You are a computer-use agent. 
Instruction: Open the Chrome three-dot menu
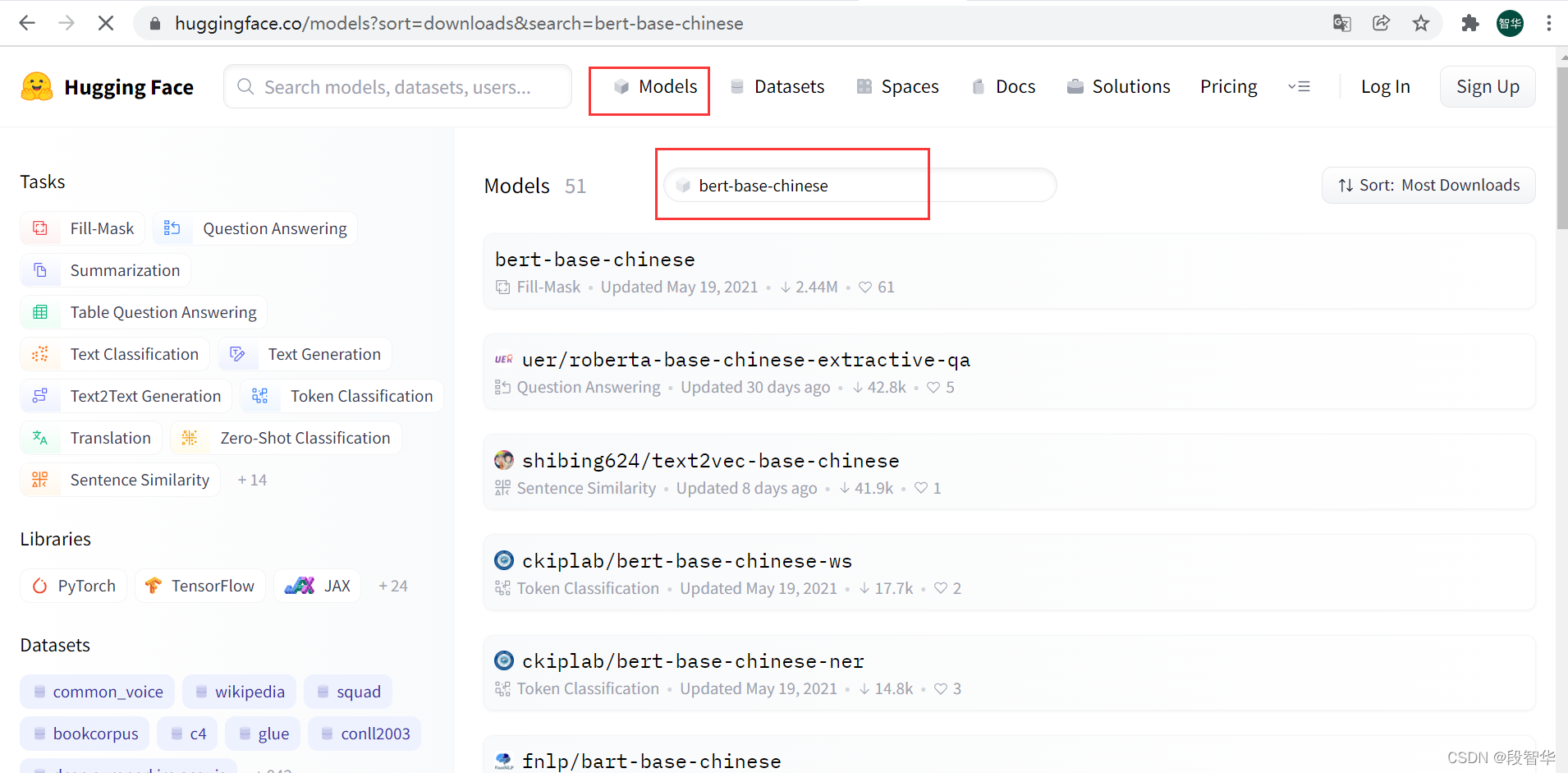pos(1549,23)
